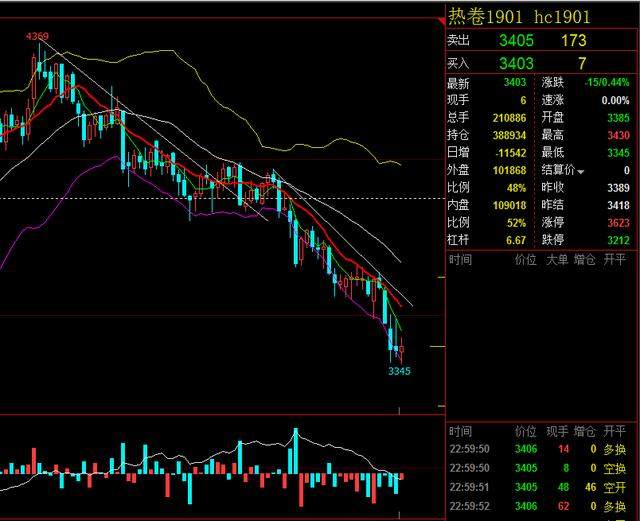Screen dimensions: 640x521
Task: Click the 大单 column header
Action: (557, 260)
